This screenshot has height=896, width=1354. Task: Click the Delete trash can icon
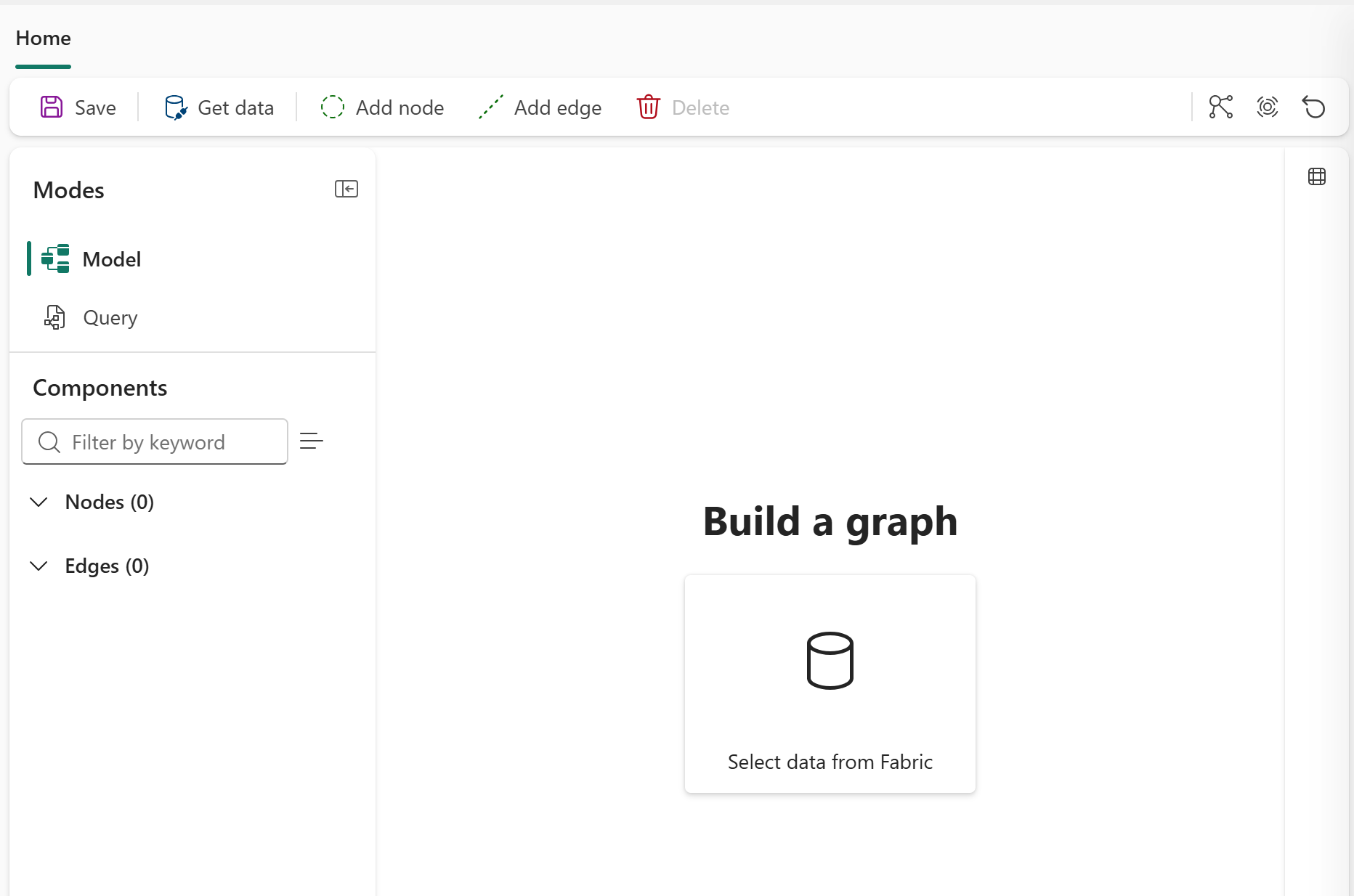649,107
